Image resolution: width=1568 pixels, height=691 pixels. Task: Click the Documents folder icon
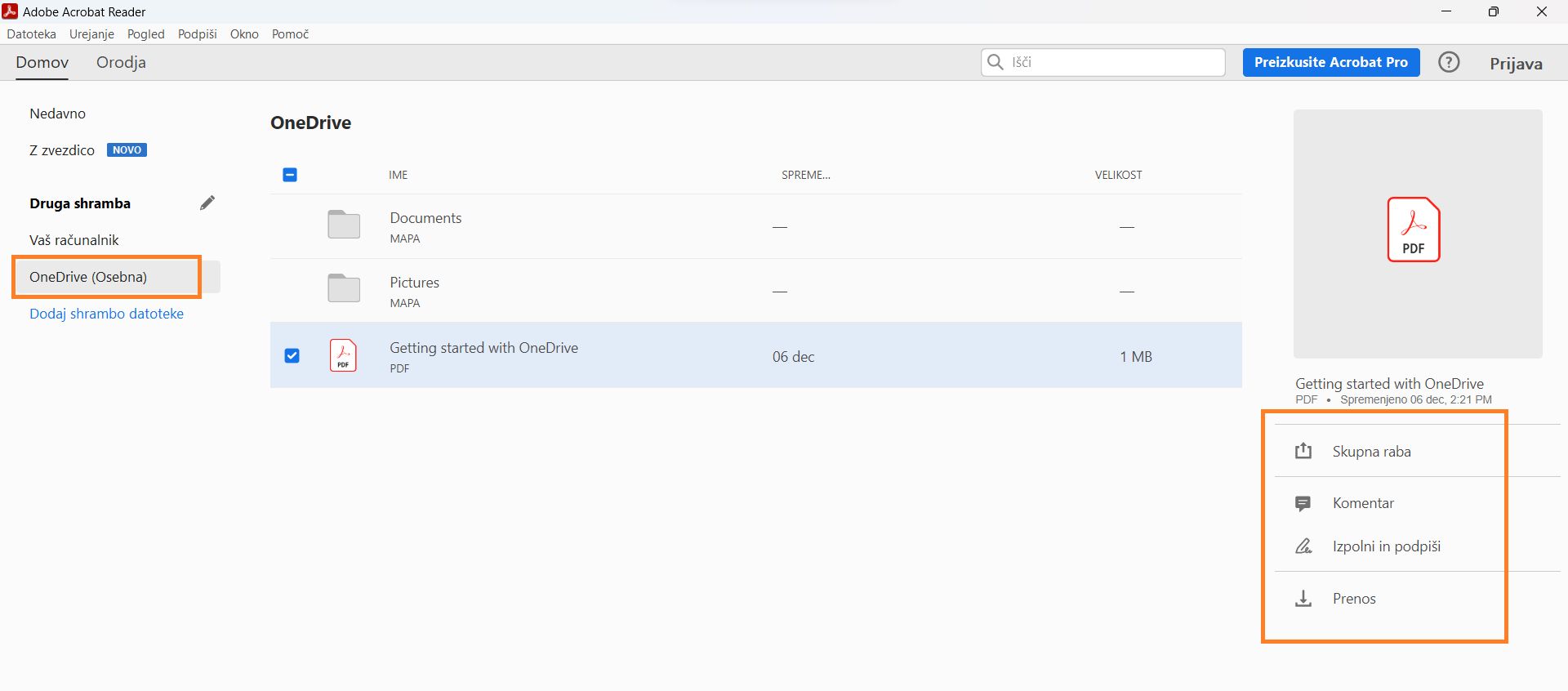pyautogui.click(x=344, y=224)
